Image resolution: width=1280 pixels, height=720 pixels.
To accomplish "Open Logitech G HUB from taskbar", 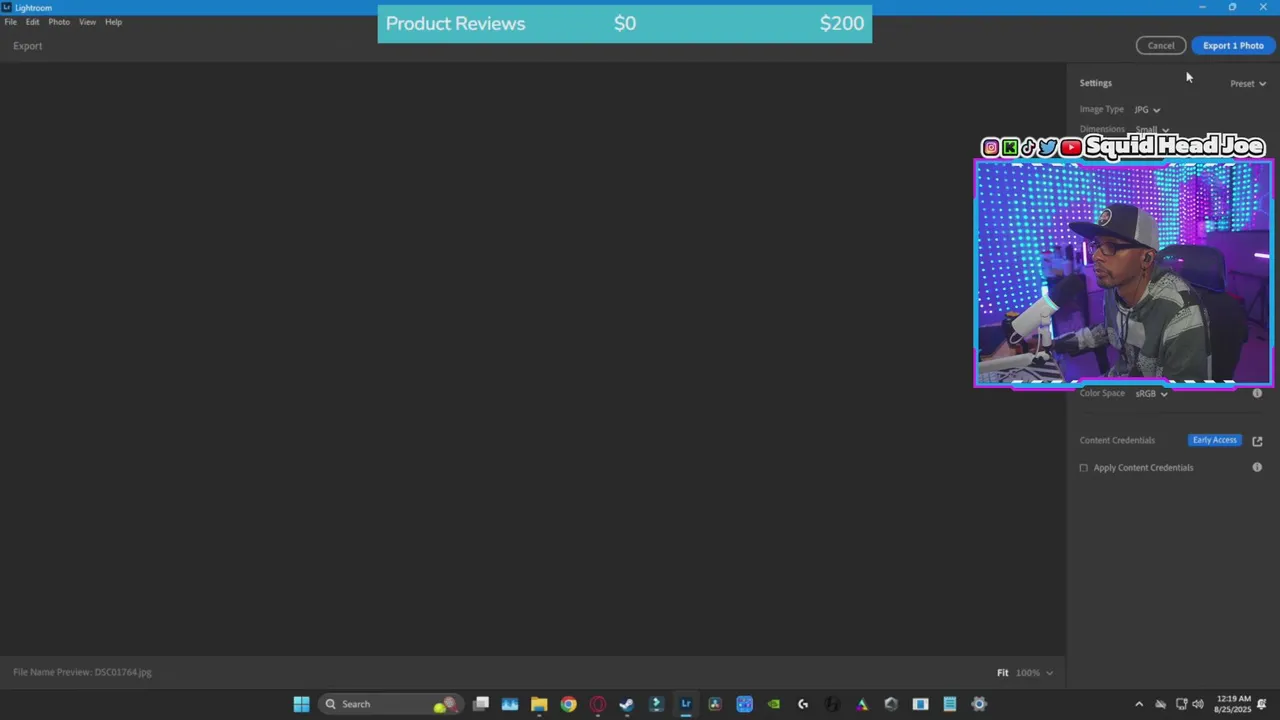I will (803, 704).
